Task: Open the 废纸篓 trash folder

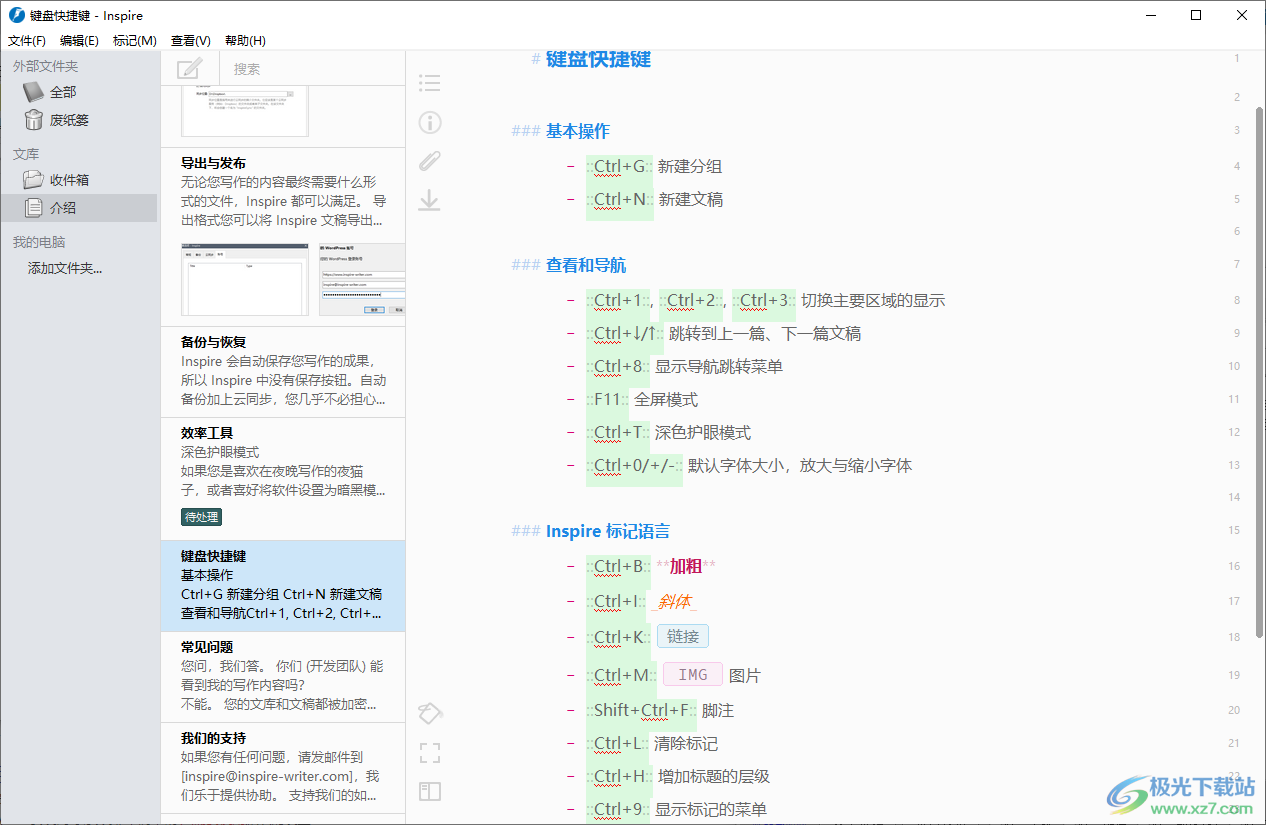Action: click(68, 120)
